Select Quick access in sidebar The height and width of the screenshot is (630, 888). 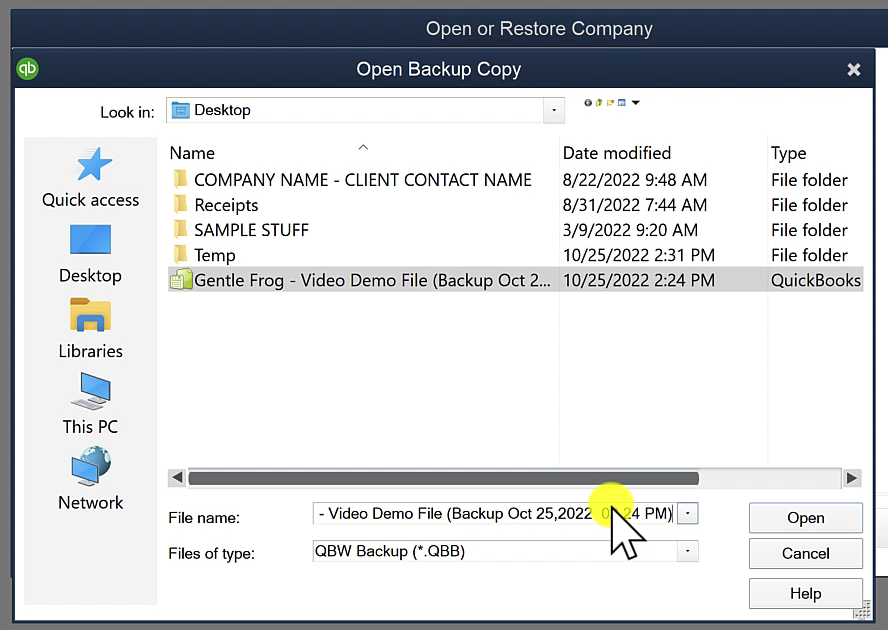(91, 177)
